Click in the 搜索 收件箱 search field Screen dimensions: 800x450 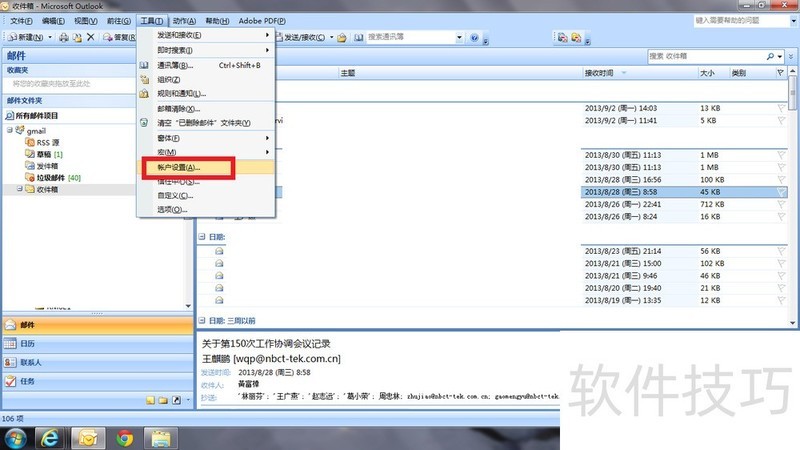[x=706, y=56]
